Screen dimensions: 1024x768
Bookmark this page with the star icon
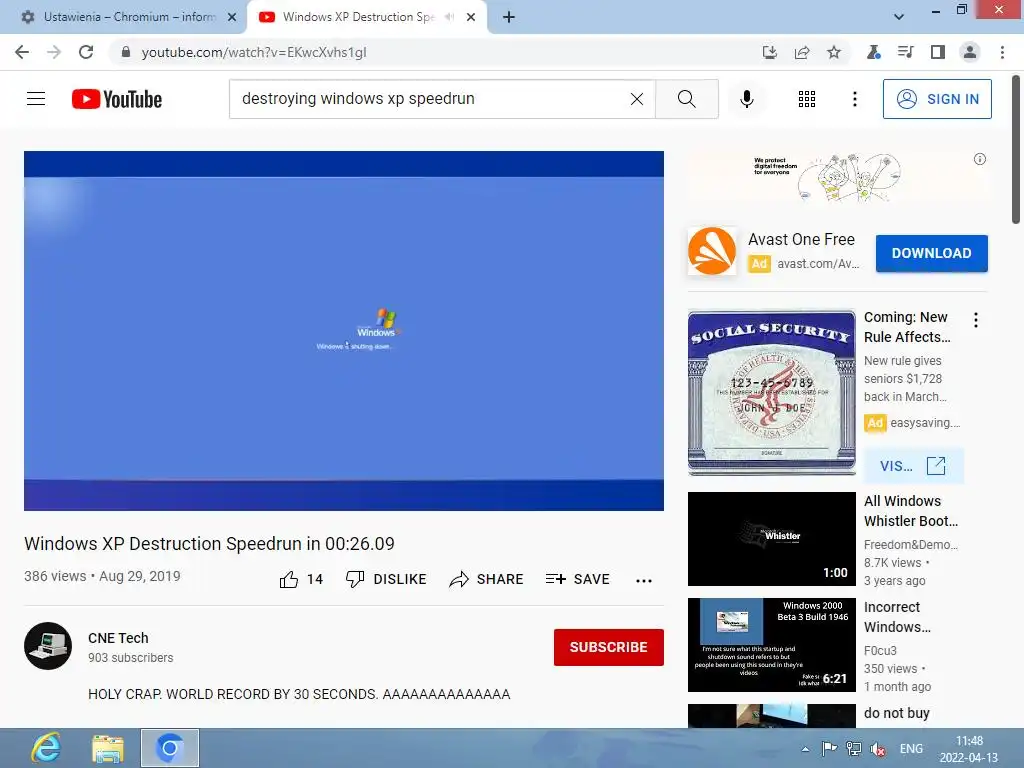[x=834, y=52]
